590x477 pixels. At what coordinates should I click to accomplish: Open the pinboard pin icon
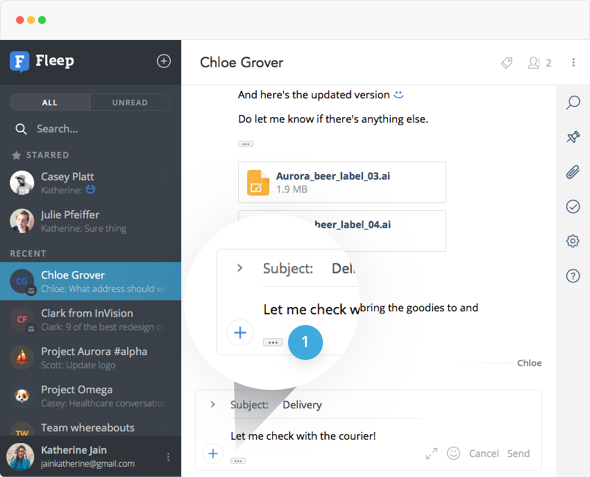(x=573, y=137)
